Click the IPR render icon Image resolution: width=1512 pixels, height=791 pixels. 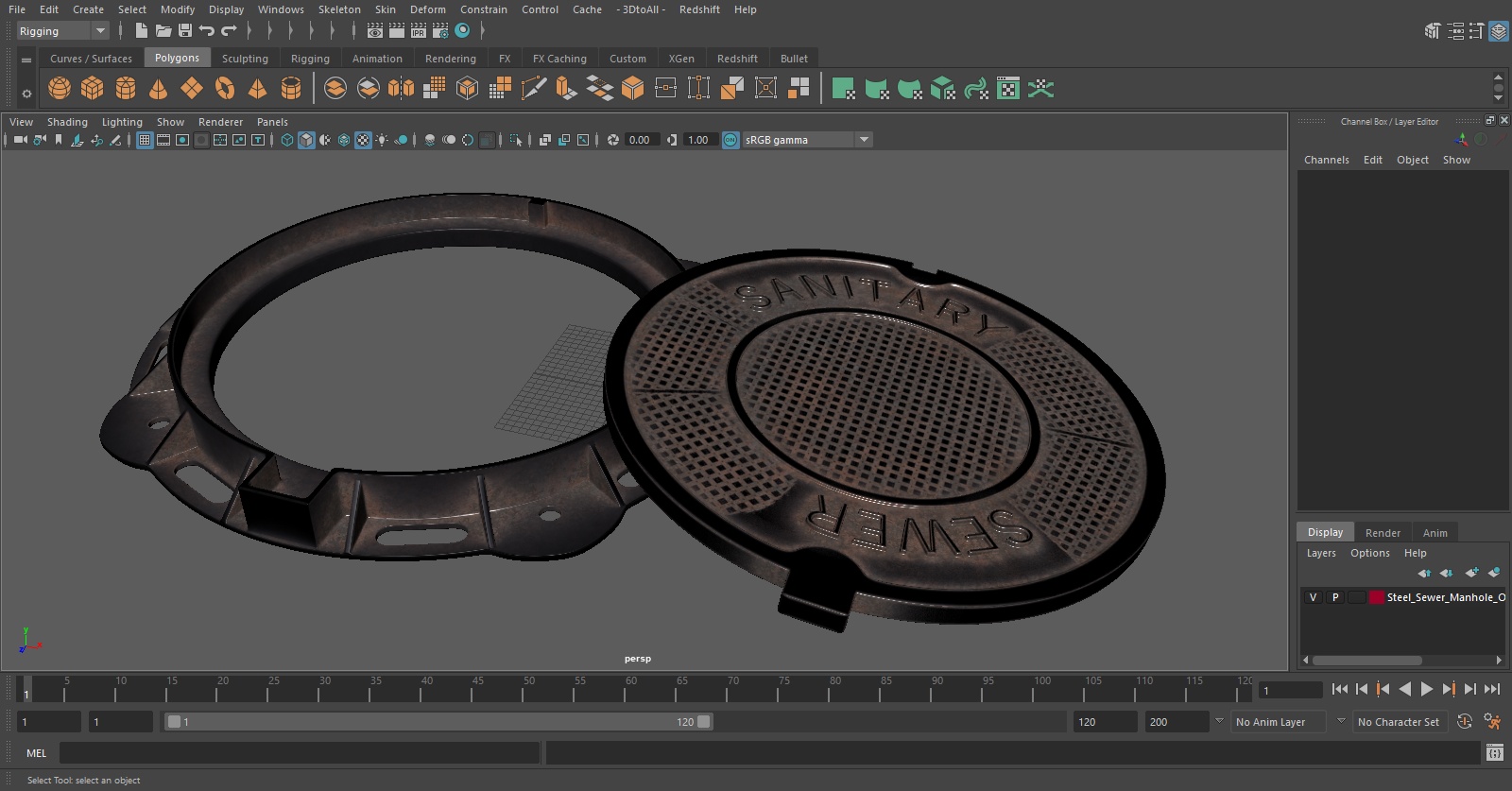419,31
